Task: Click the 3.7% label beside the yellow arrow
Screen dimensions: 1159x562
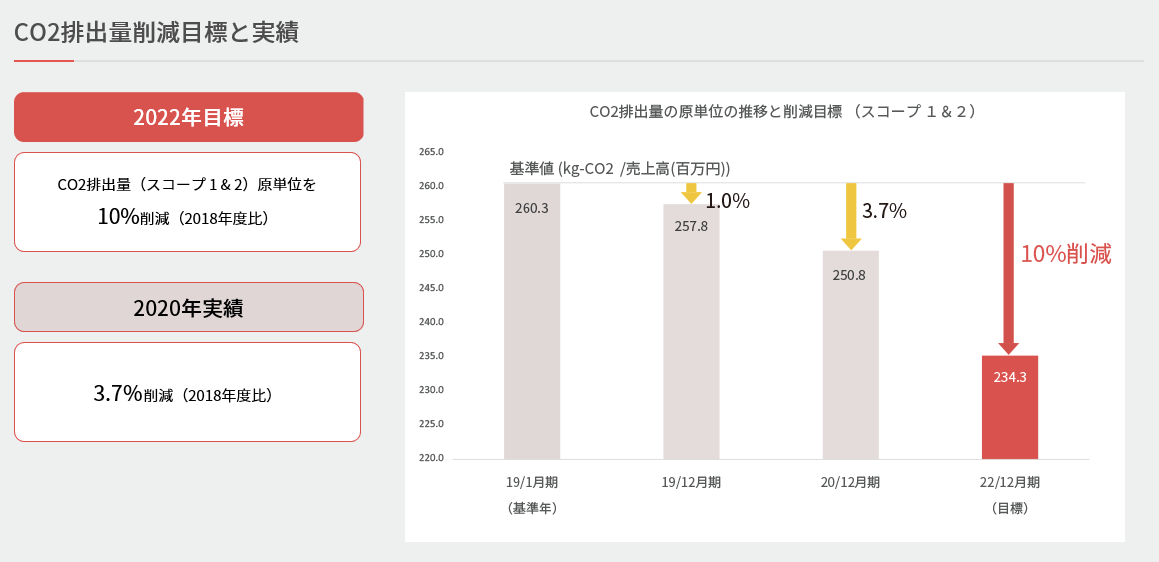Action: [x=884, y=211]
